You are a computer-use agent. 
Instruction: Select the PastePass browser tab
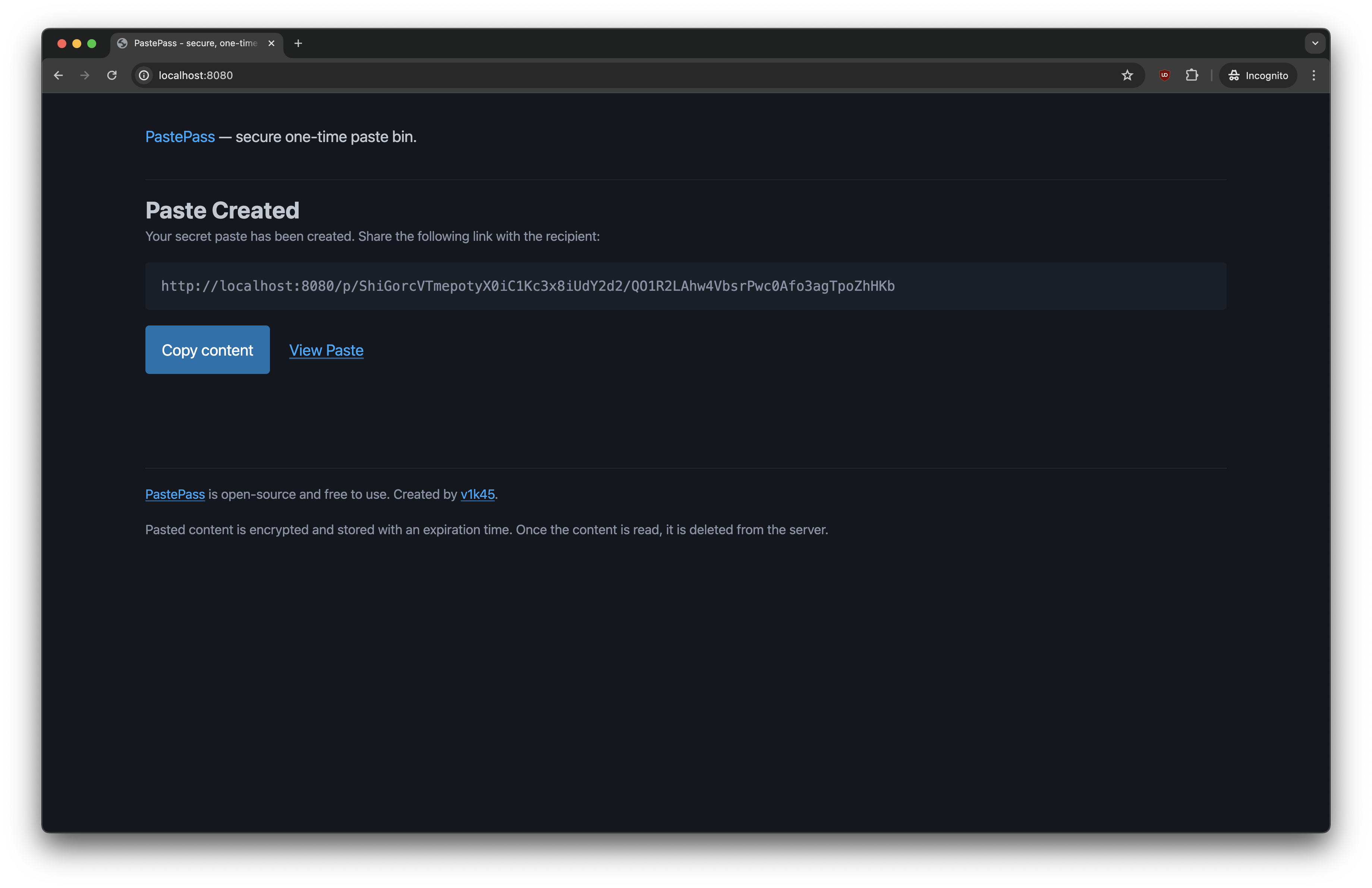(x=195, y=43)
